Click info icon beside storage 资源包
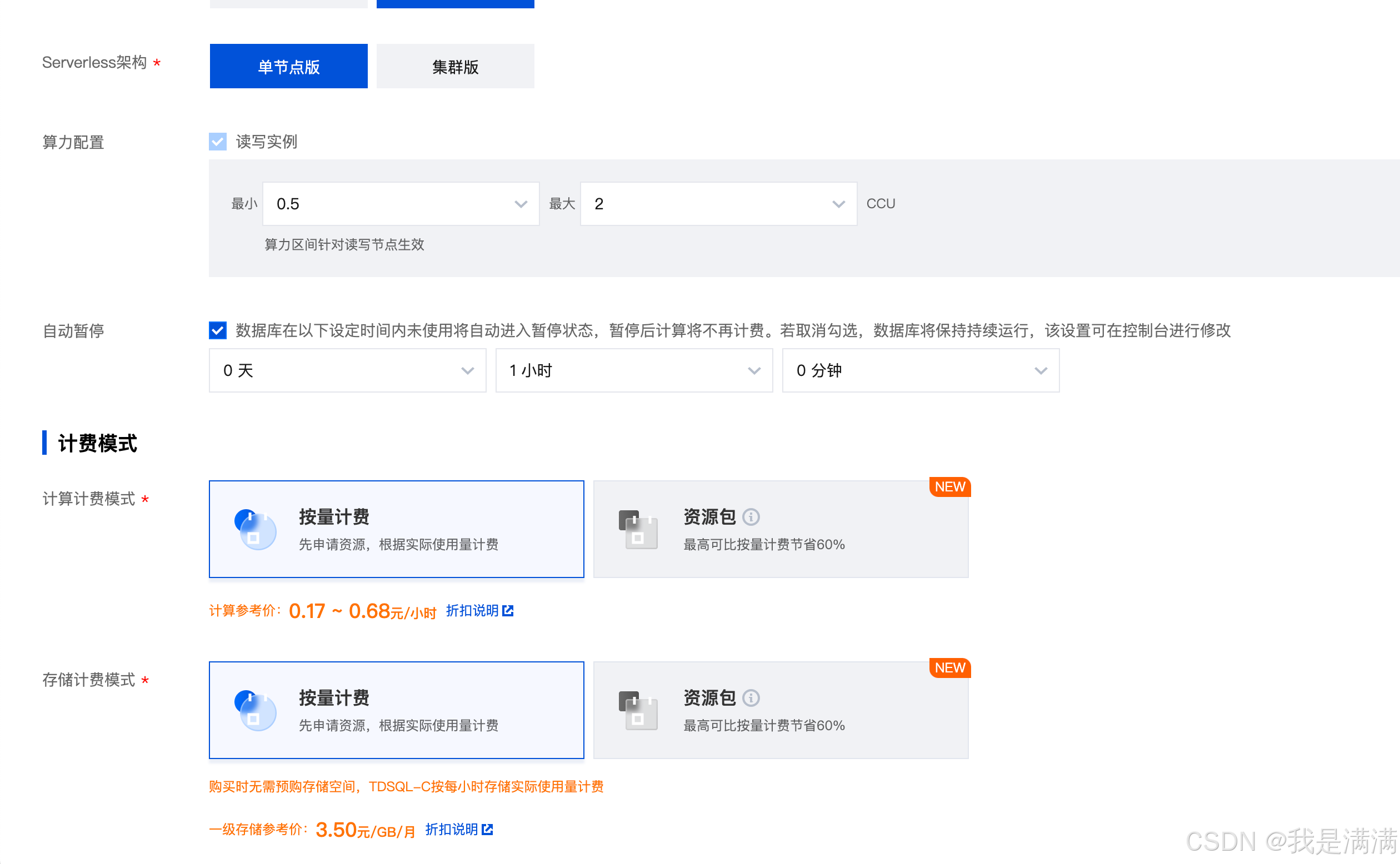 [x=751, y=698]
